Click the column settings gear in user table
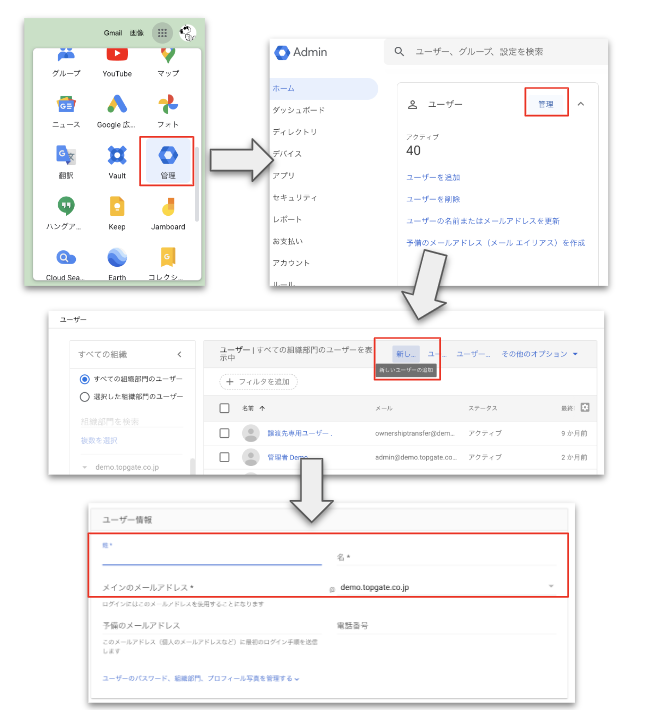This screenshot has height=710, width=652. tap(585, 407)
